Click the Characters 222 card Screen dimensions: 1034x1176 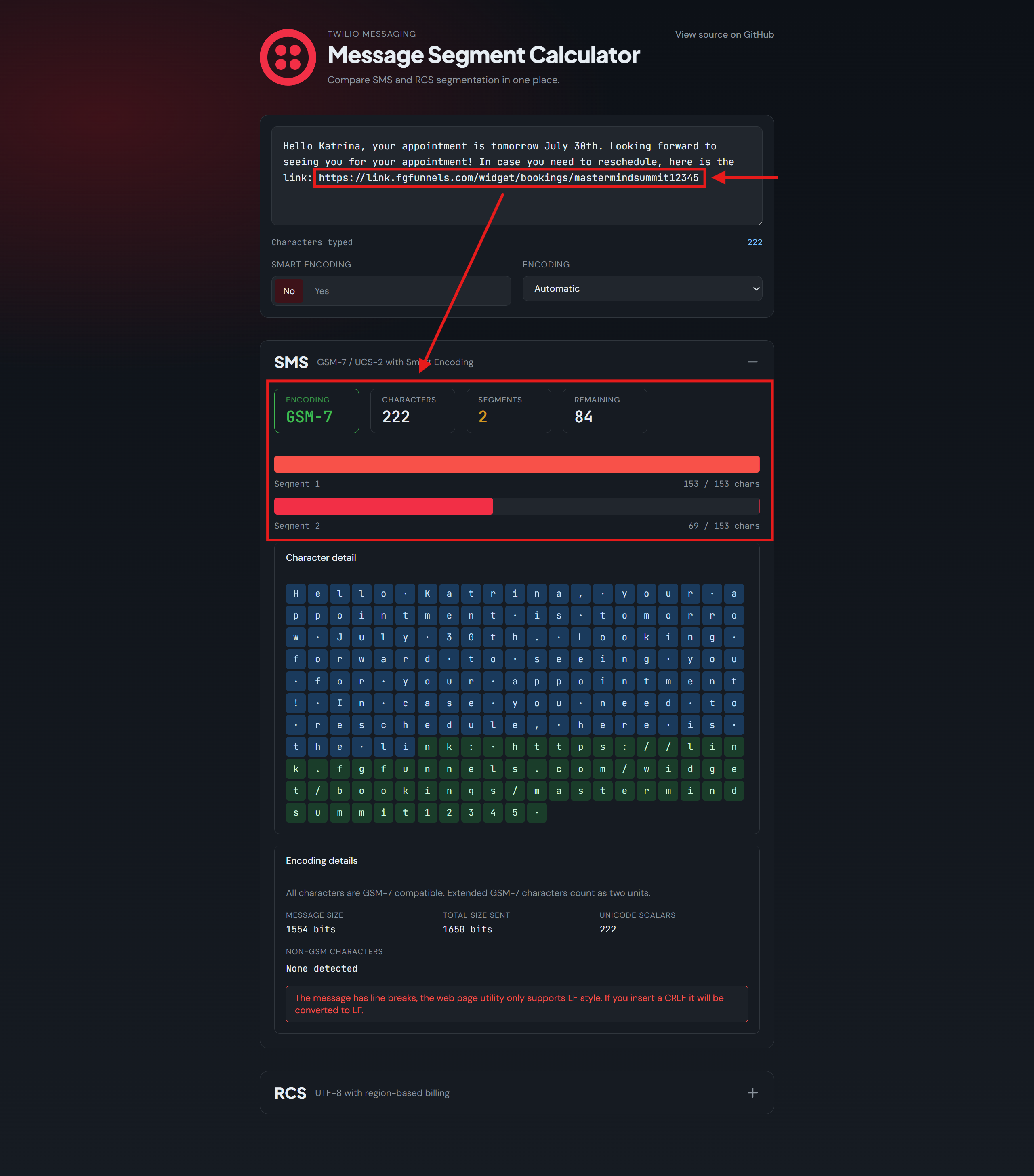pyautogui.click(x=412, y=411)
